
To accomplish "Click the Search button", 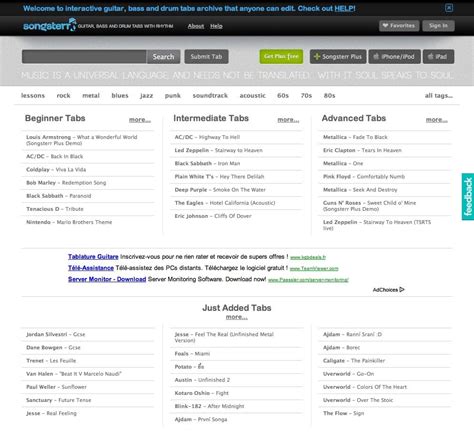I will coord(163,57).
